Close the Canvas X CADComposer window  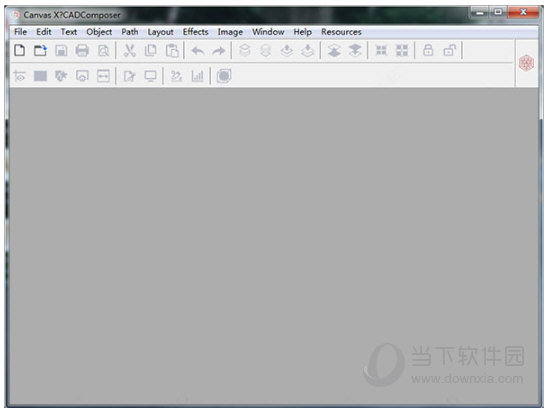(523, 12)
